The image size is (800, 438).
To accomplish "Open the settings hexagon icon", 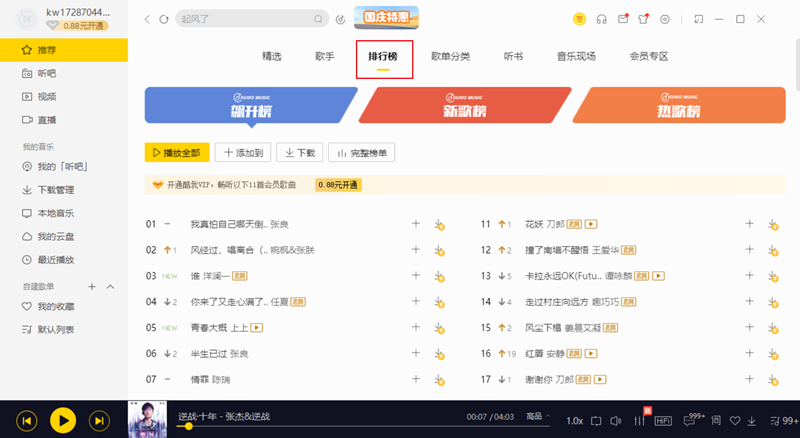I will click(x=665, y=19).
